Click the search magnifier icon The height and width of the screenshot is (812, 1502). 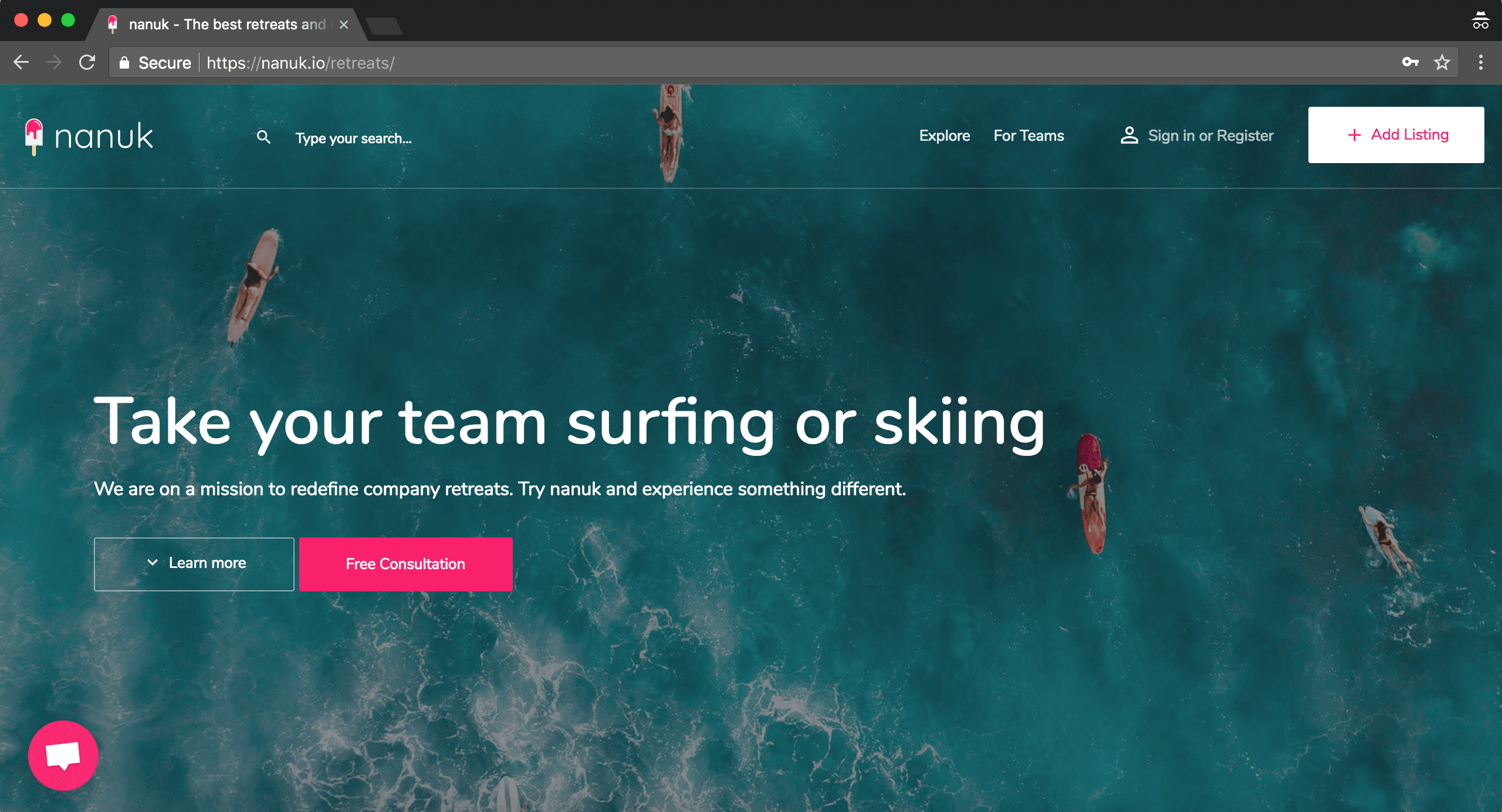(263, 137)
